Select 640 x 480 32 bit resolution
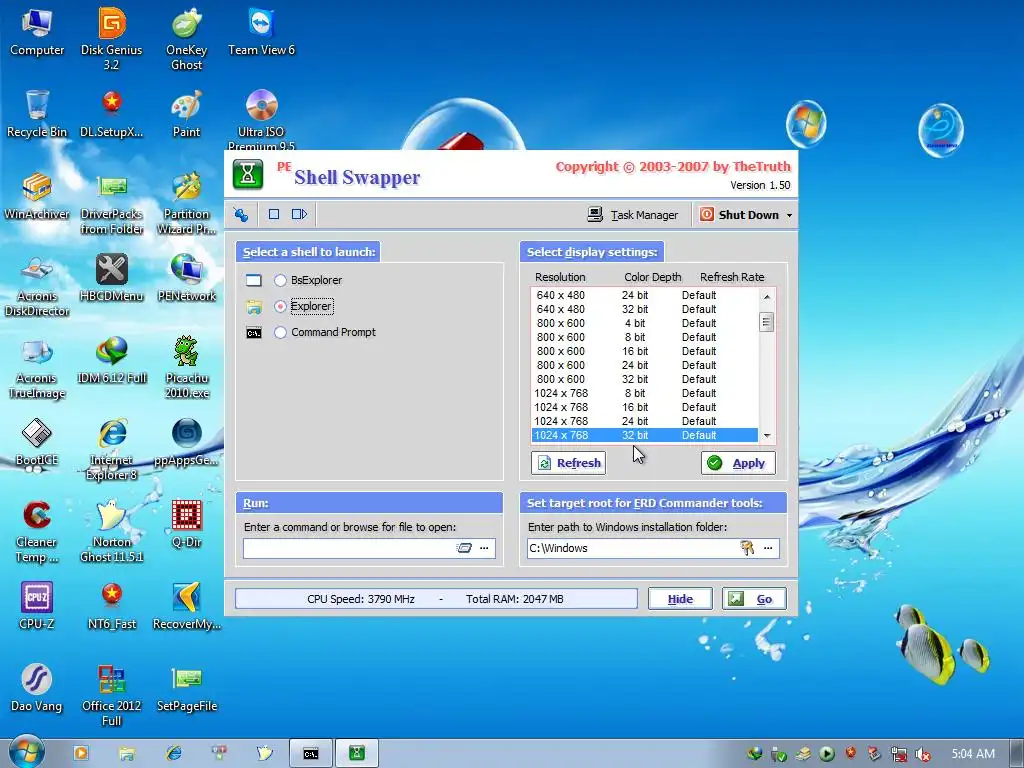1024x768 pixels. pos(645,310)
